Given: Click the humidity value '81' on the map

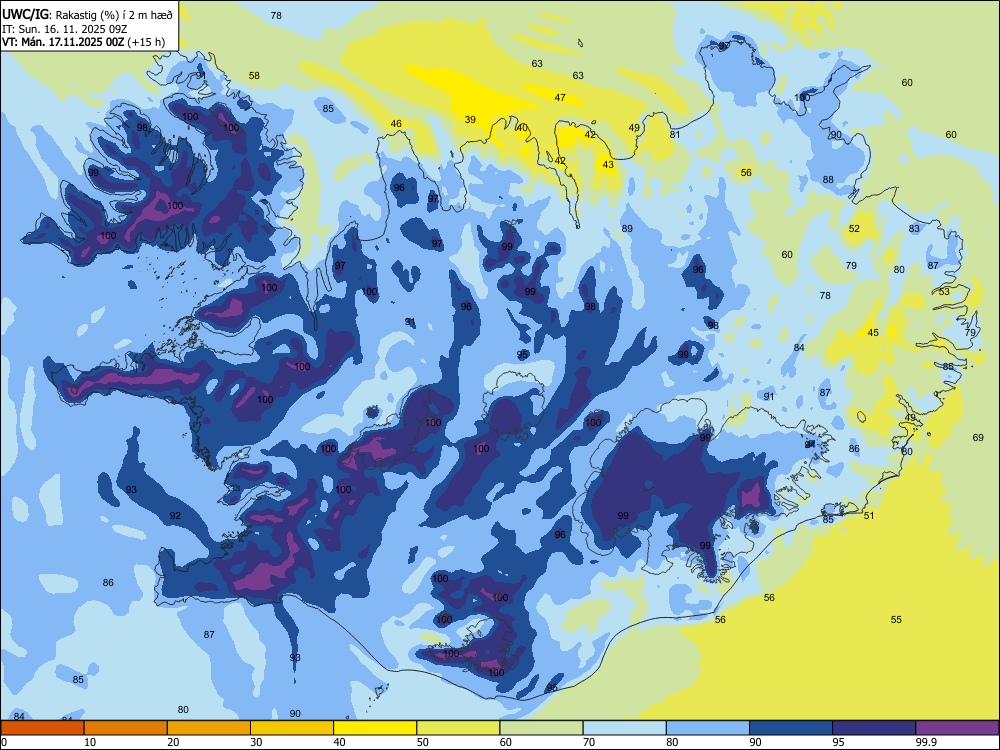Looking at the screenshot, I should point(675,135).
